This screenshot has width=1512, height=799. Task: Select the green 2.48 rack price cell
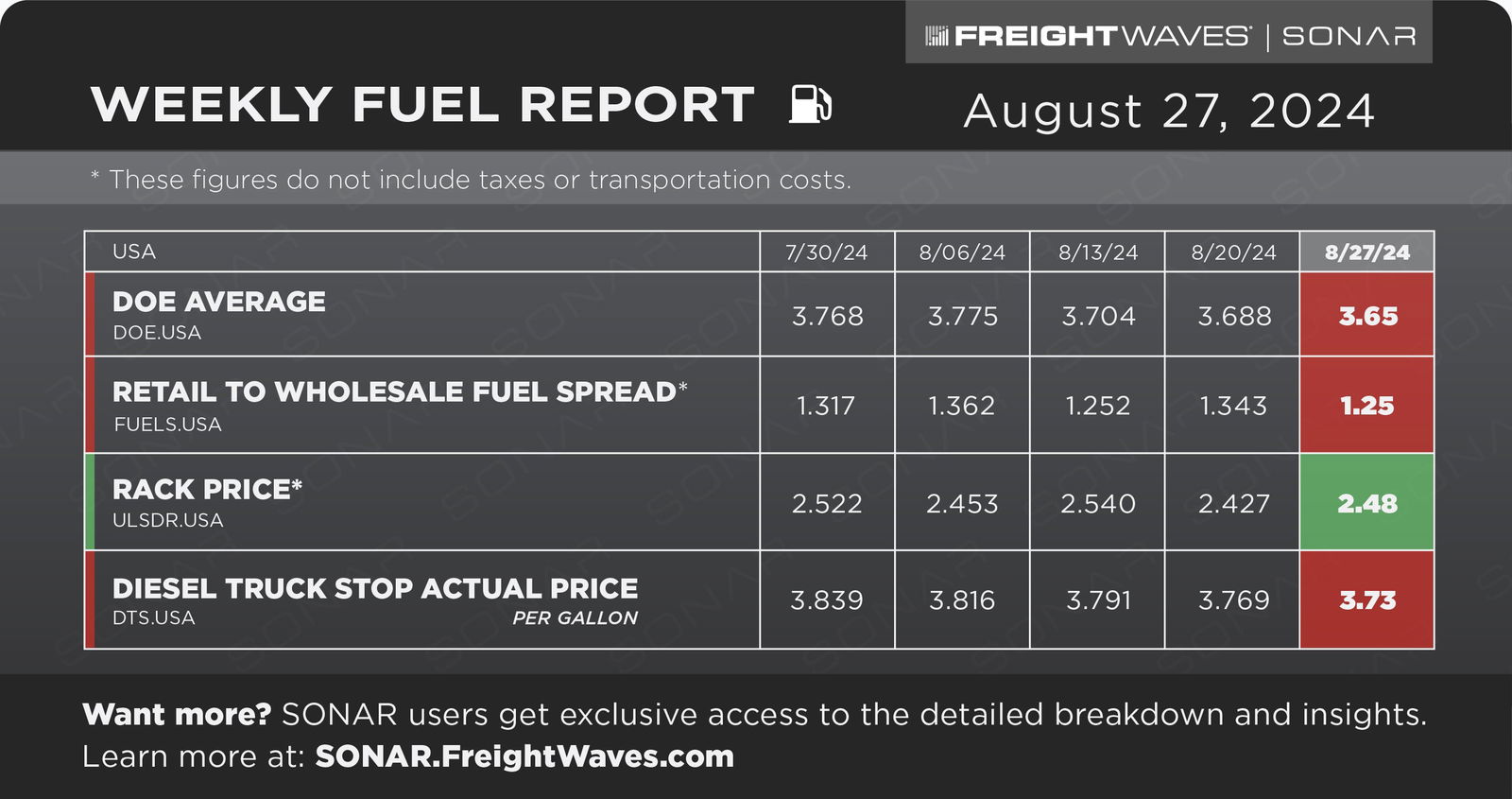[1366, 502]
